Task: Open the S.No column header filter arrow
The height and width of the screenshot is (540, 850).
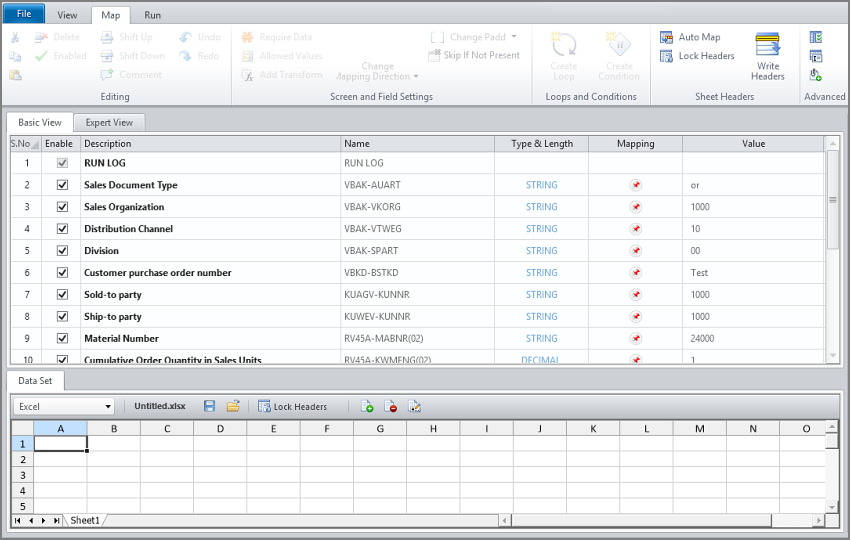Action: point(35,145)
